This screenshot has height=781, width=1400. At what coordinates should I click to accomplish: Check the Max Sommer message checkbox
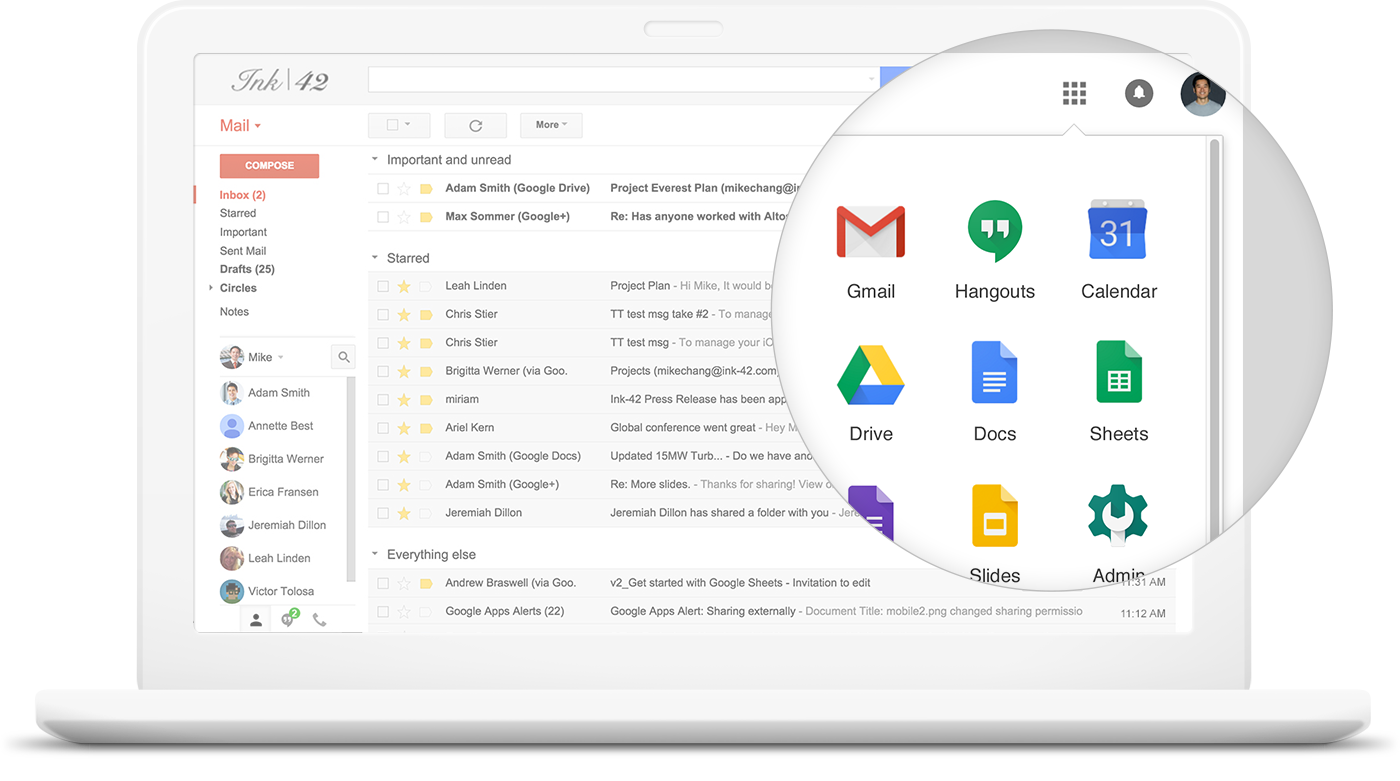pos(383,216)
